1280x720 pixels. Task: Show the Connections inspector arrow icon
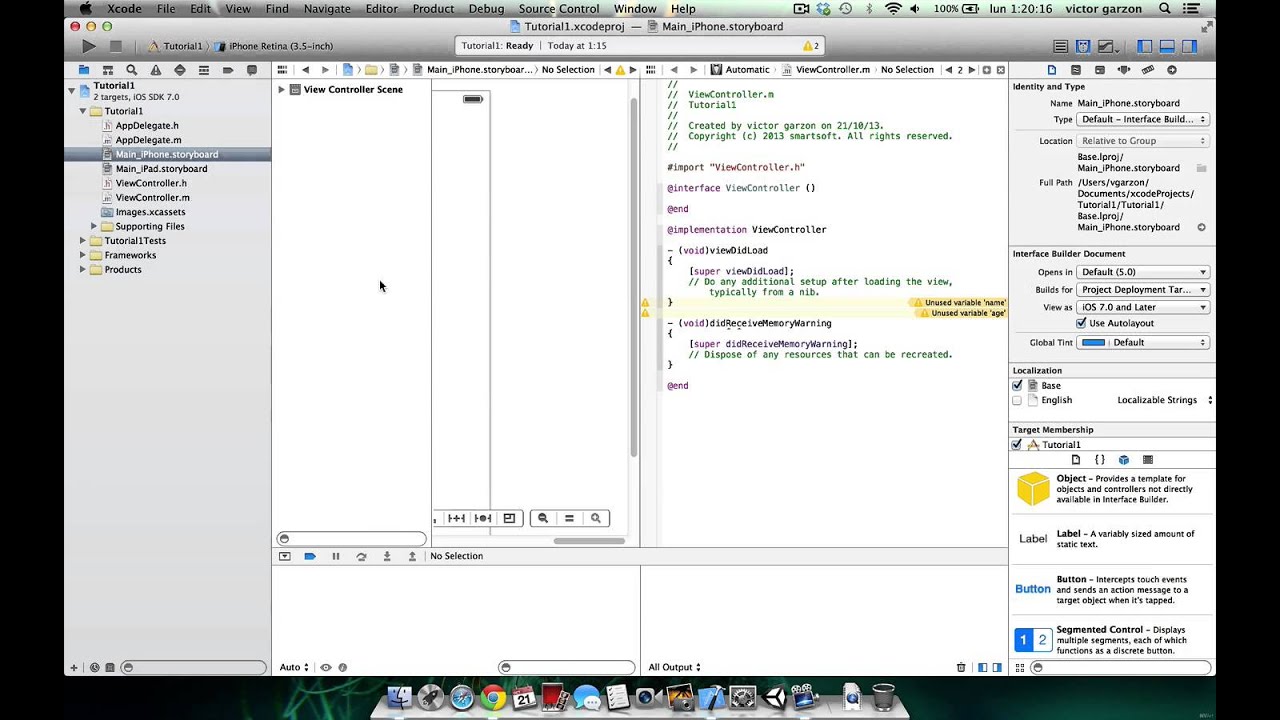tap(1172, 70)
